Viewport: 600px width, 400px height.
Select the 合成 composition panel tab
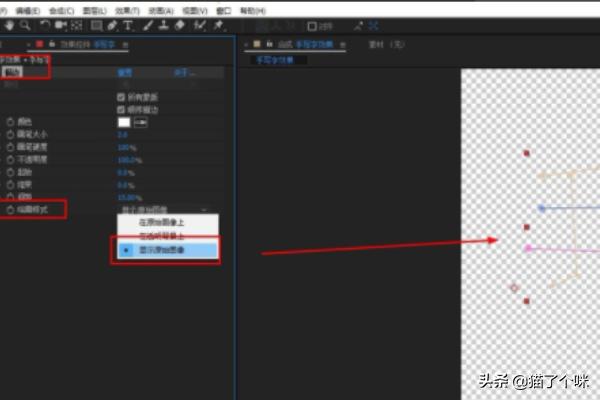pos(305,44)
